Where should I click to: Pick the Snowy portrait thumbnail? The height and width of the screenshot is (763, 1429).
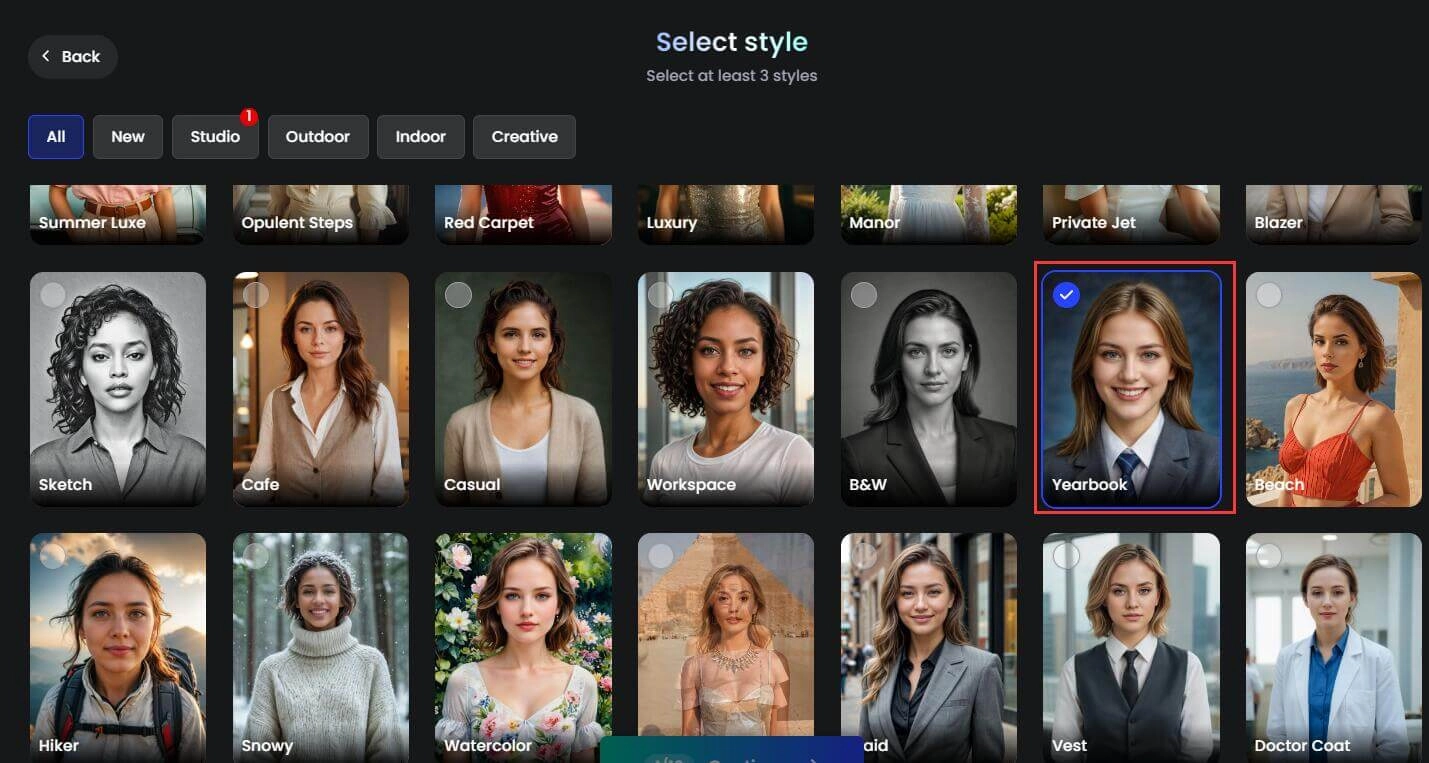click(321, 648)
